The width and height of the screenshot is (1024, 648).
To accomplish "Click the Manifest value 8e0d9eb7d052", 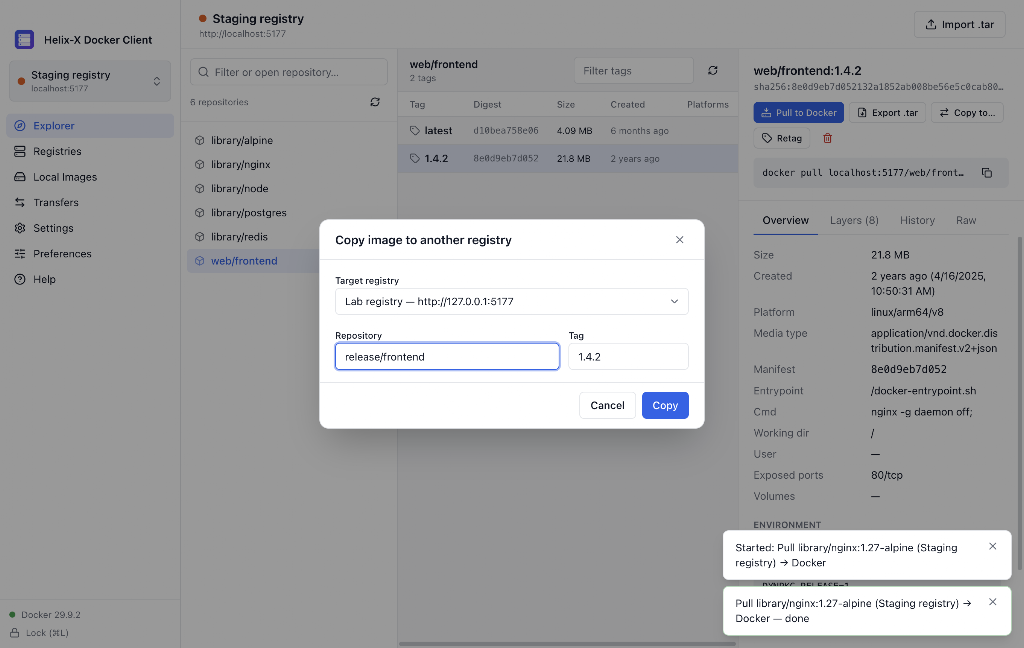I will pyautogui.click(x=908, y=370).
